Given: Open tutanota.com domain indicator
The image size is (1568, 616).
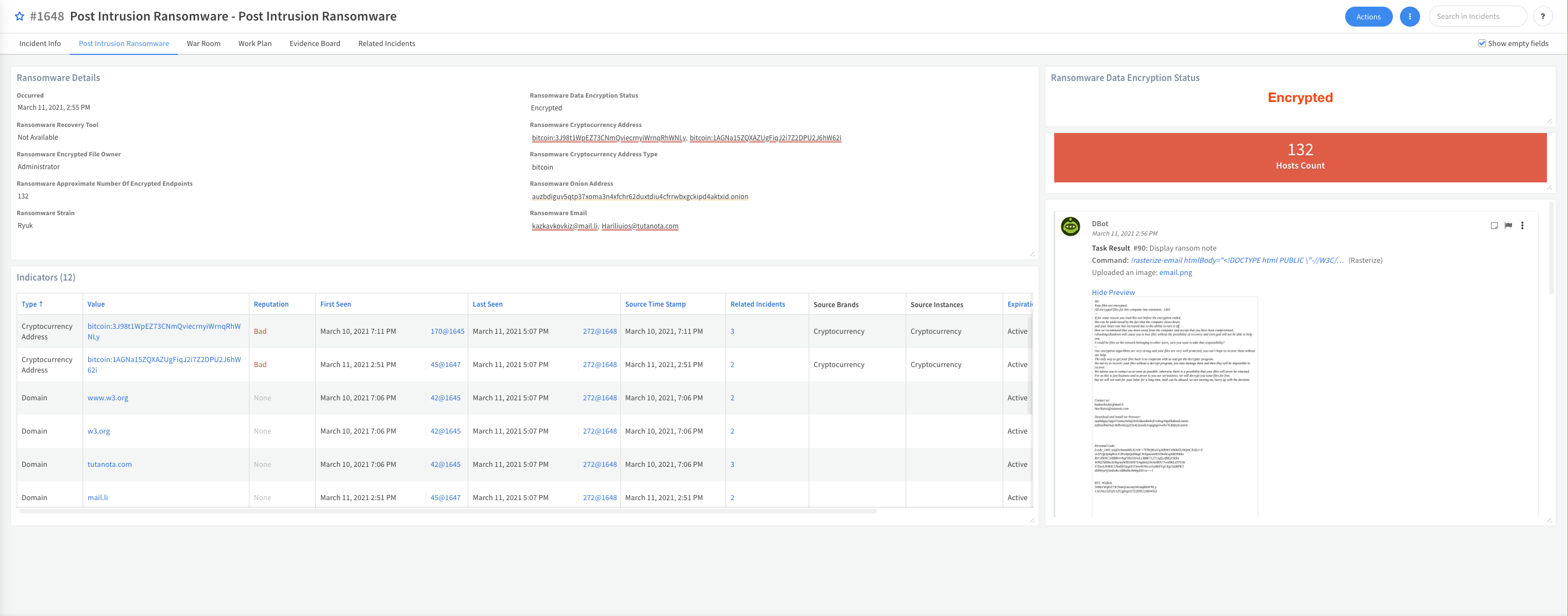Looking at the screenshot, I should coord(110,465).
